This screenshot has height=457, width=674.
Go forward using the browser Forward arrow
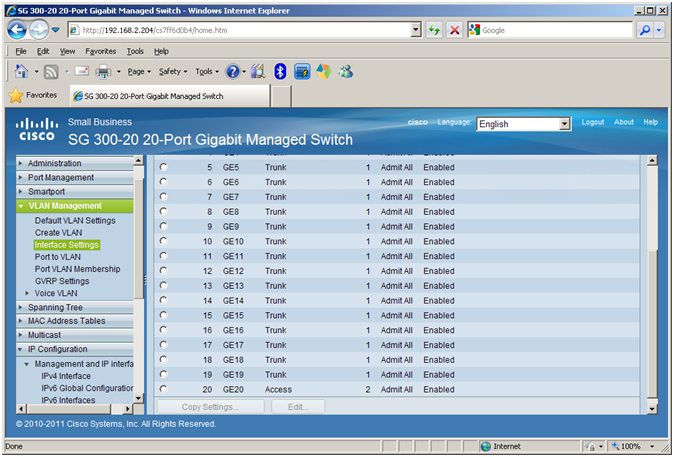39,30
